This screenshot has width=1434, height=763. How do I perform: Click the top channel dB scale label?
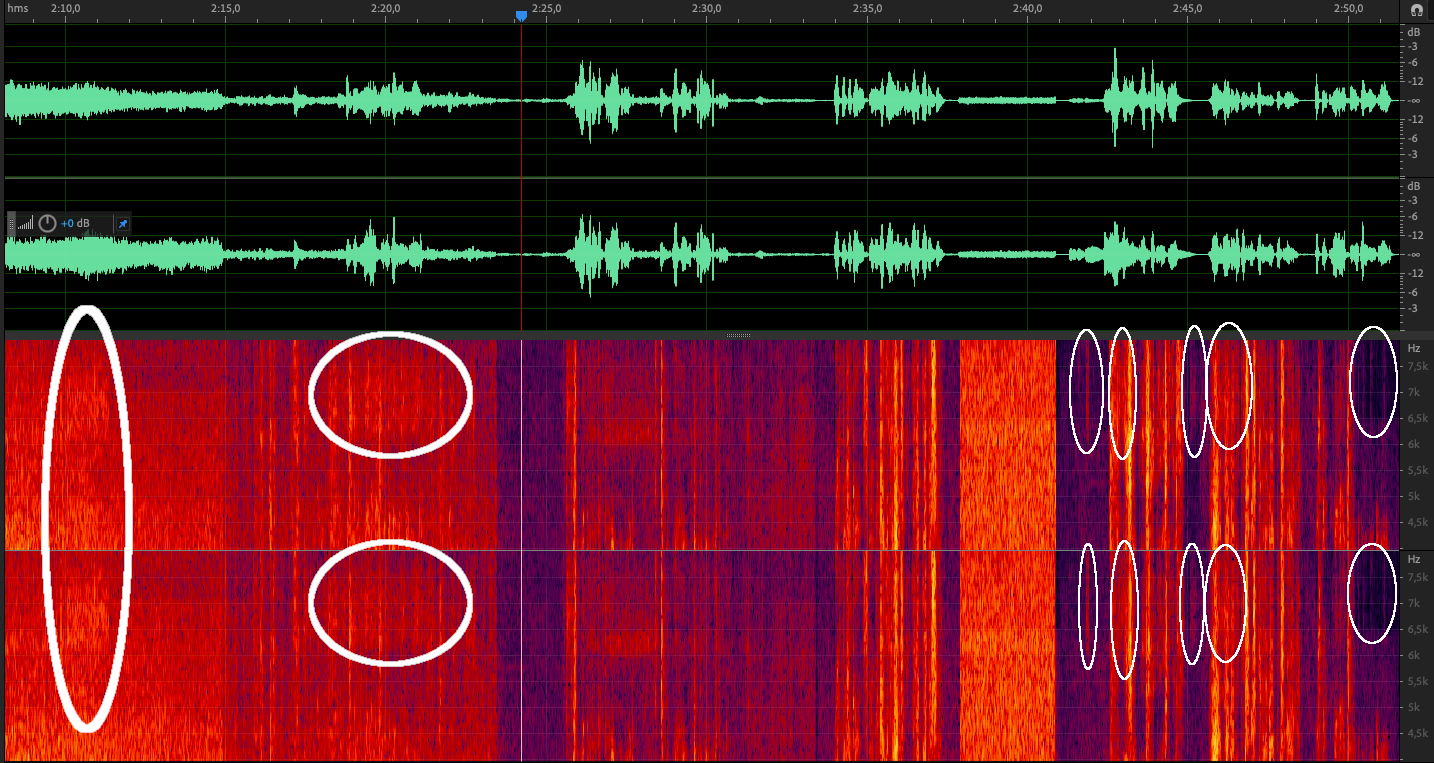click(x=1413, y=32)
